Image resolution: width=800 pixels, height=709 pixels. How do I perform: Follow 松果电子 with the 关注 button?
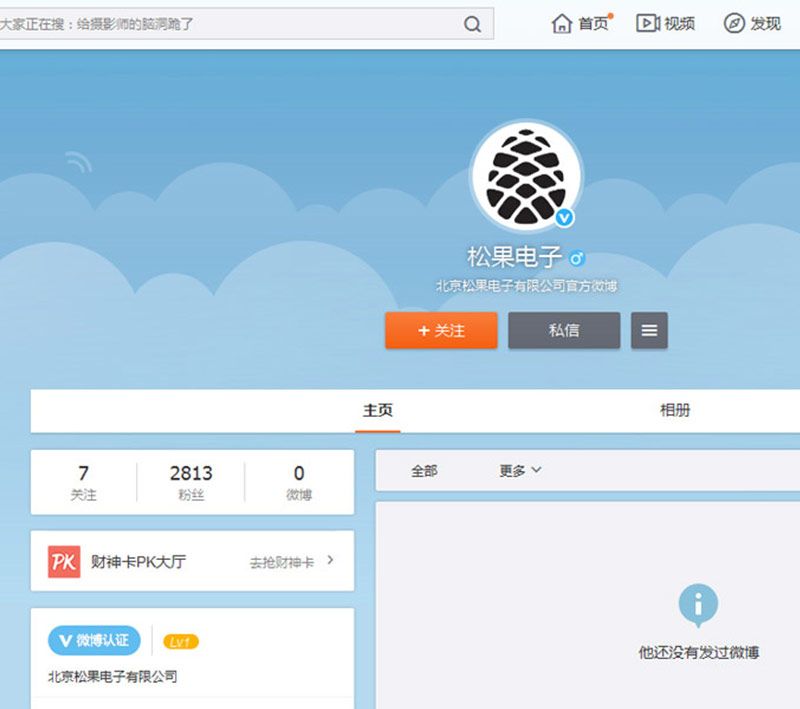441,331
